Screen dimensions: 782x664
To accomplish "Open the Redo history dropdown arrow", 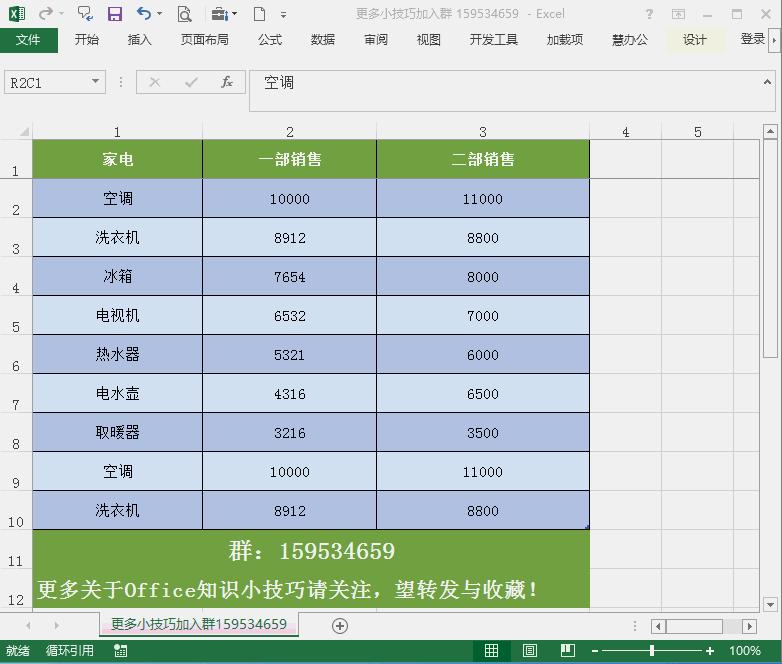I will (x=61, y=14).
